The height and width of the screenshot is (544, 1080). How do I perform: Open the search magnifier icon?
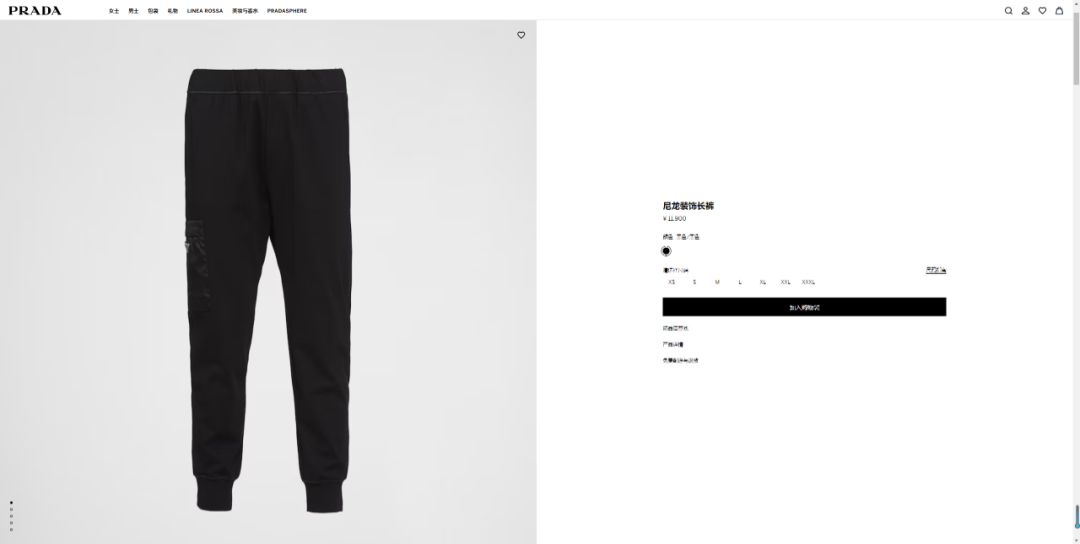pos(1008,10)
